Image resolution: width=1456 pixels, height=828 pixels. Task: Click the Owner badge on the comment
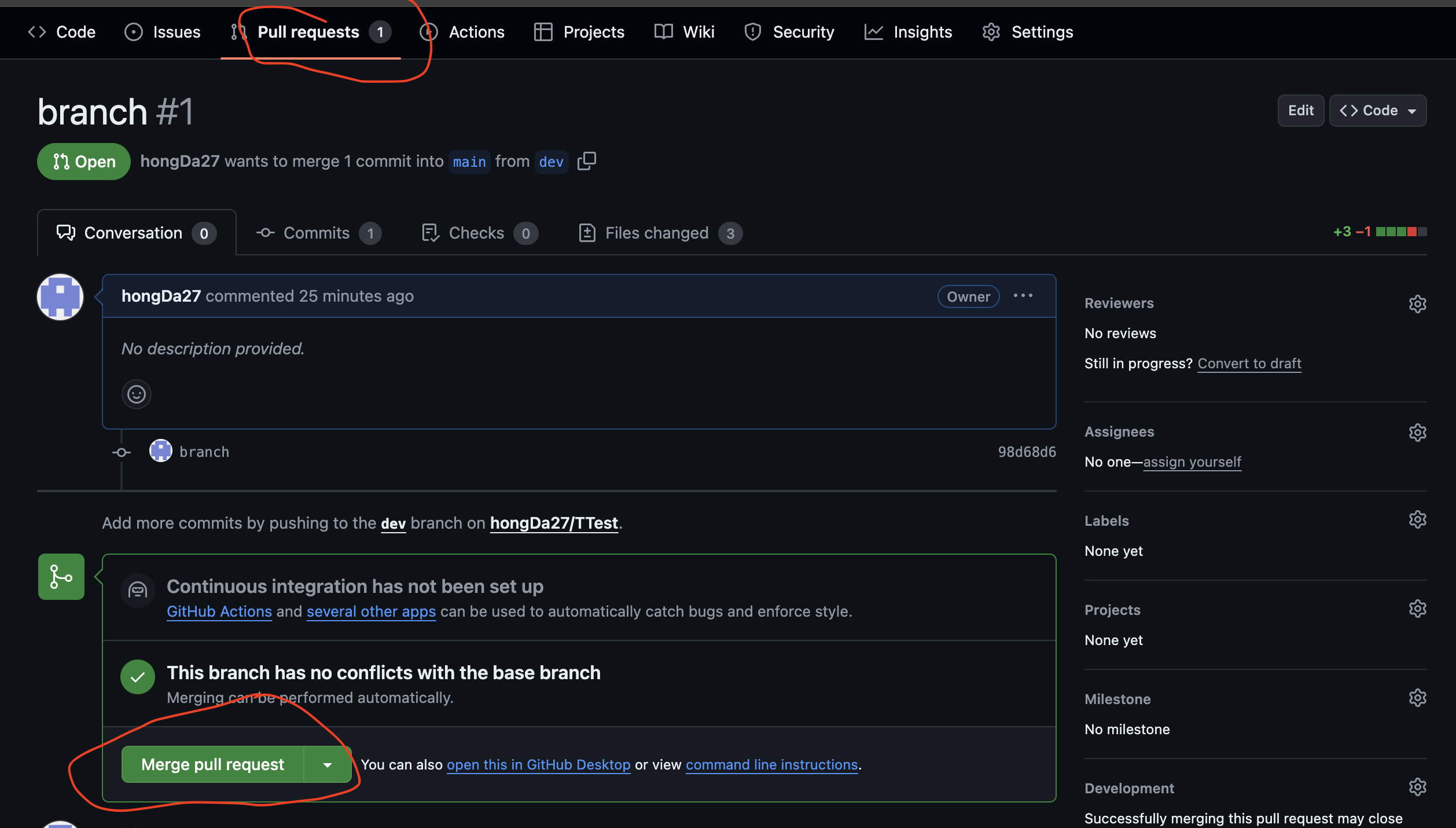(968, 296)
